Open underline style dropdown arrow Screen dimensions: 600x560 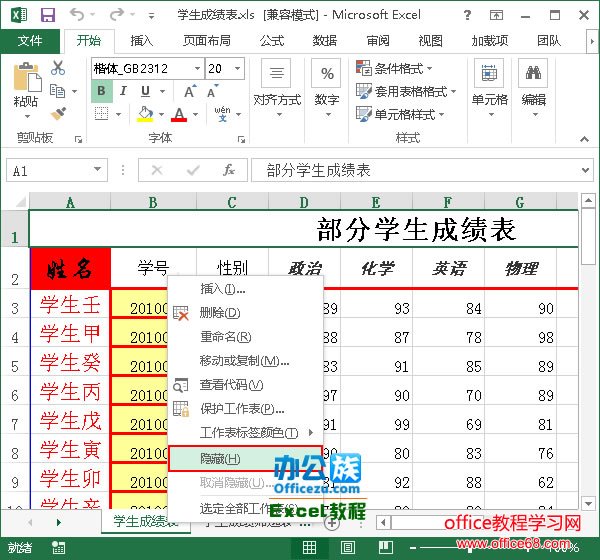click(x=163, y=91)
